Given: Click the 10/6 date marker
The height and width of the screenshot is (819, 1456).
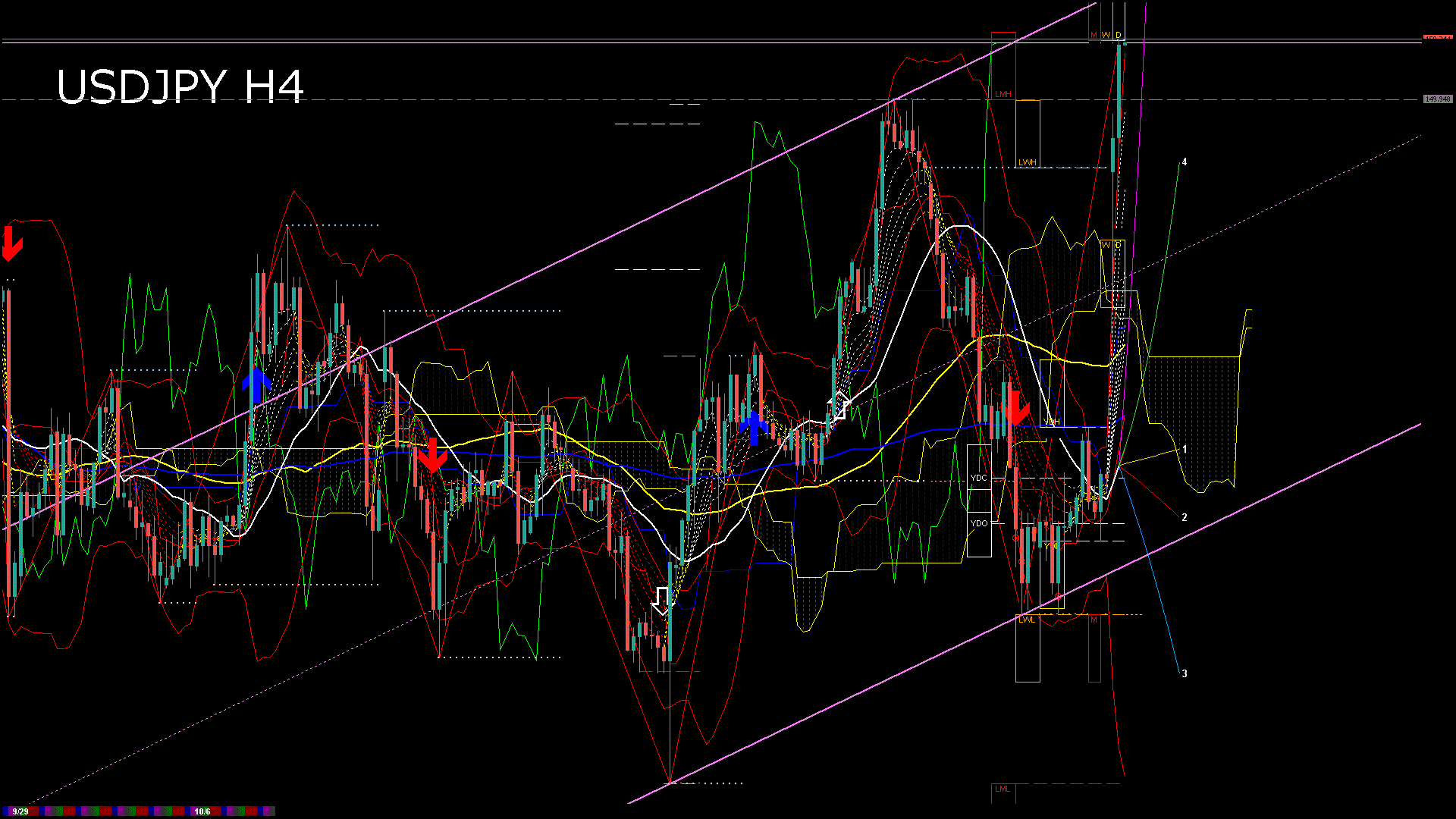Looking at the screenshot, I should pos(202,811).
